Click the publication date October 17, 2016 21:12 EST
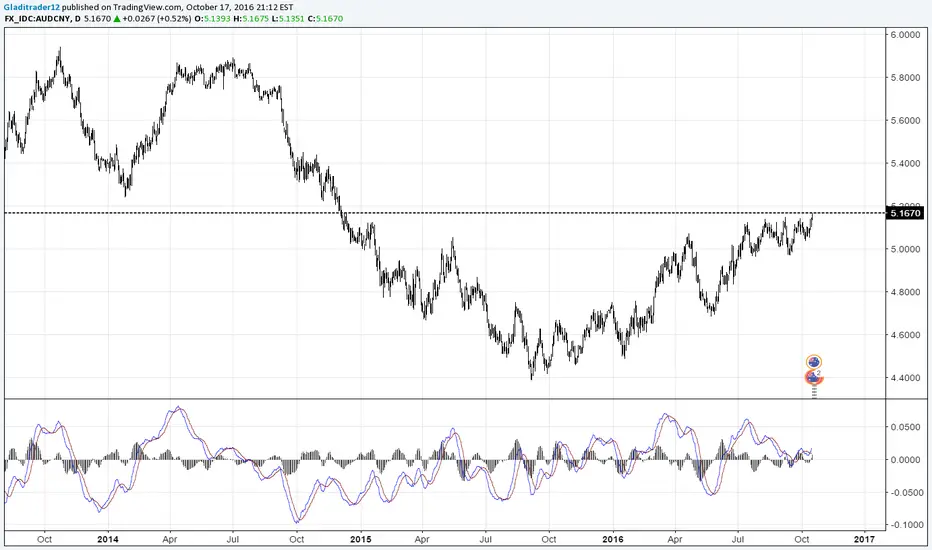 pos(240,7)
